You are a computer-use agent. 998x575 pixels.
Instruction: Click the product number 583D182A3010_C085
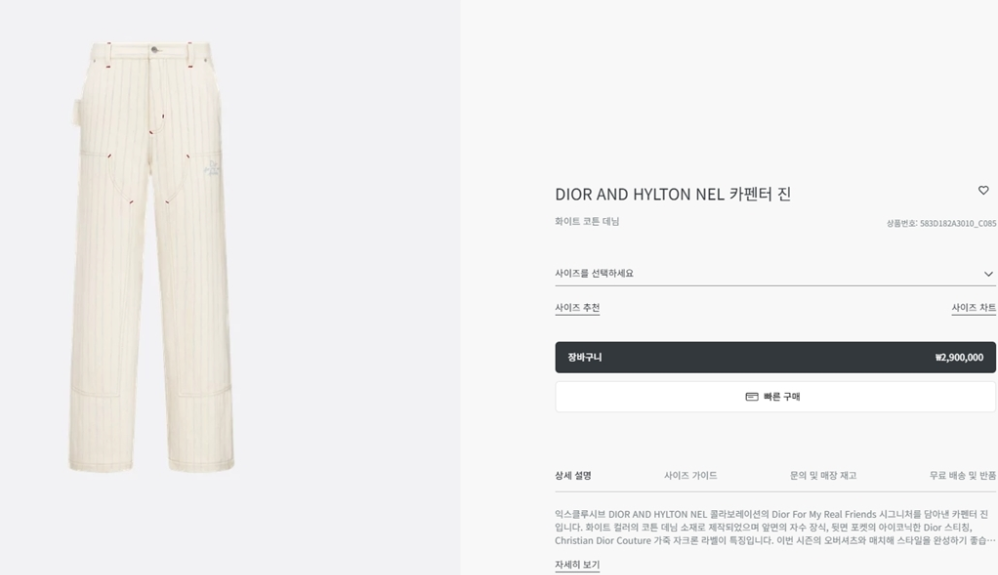(x=940, y=223)
